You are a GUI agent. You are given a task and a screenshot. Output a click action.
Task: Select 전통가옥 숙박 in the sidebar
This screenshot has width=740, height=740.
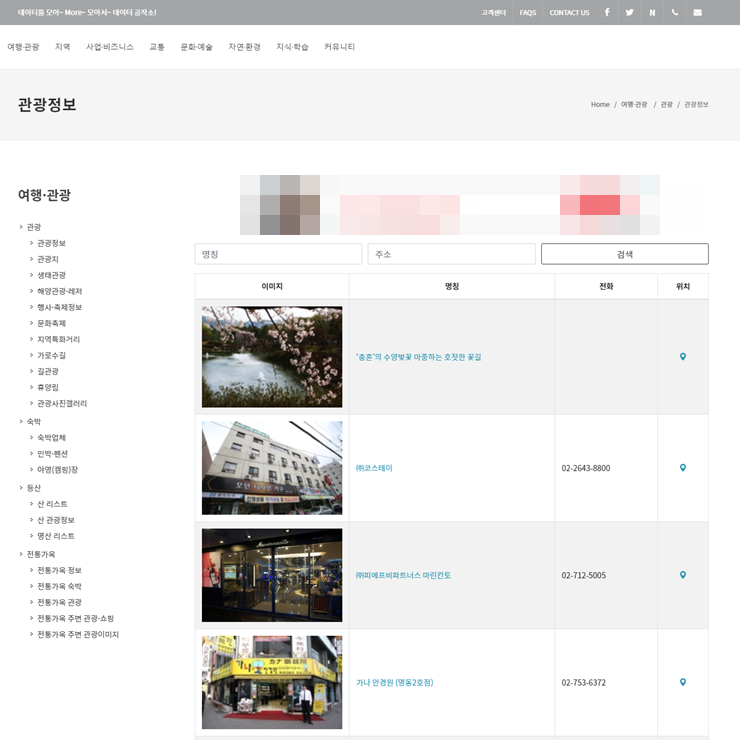tap(59, 586)
